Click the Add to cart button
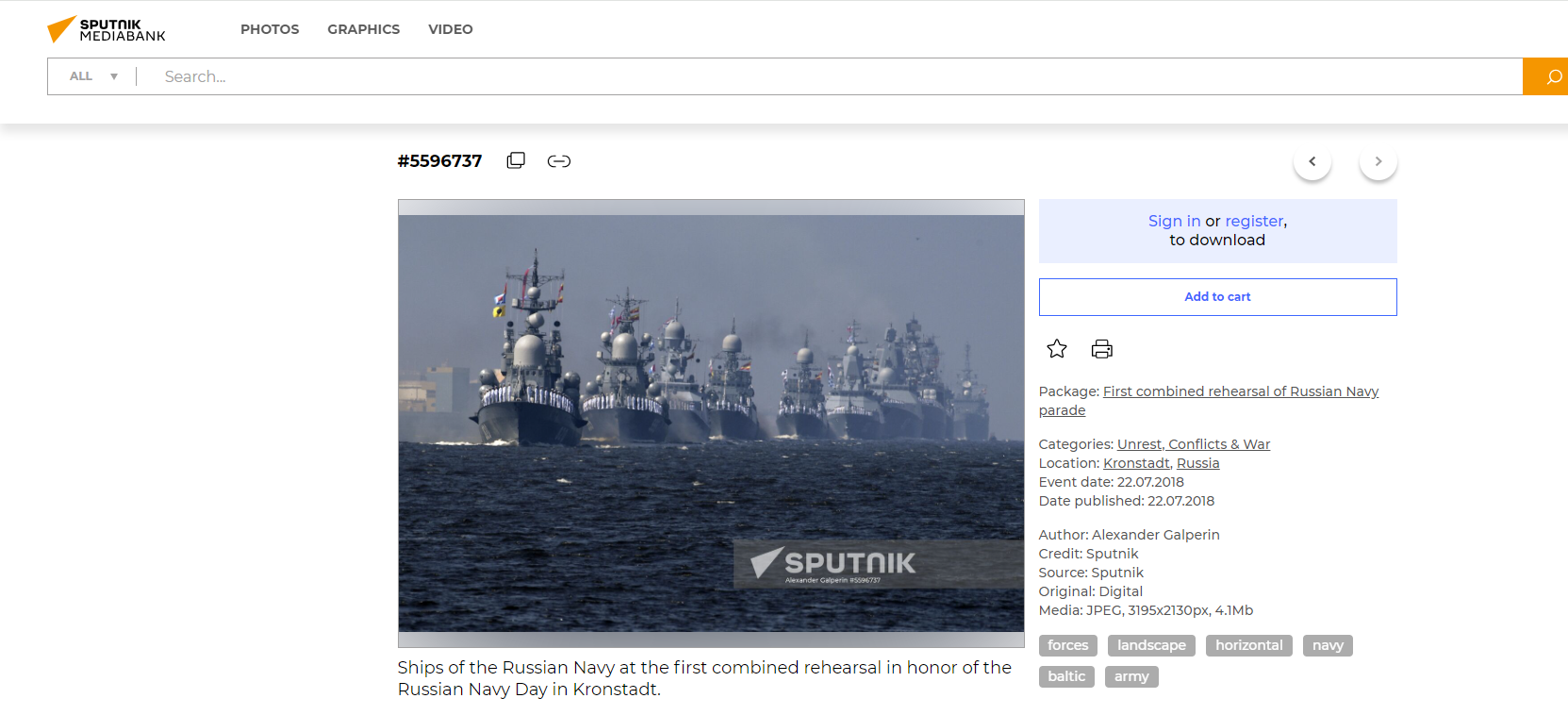Screen dimensions: 1568x715 point(1217,297)
